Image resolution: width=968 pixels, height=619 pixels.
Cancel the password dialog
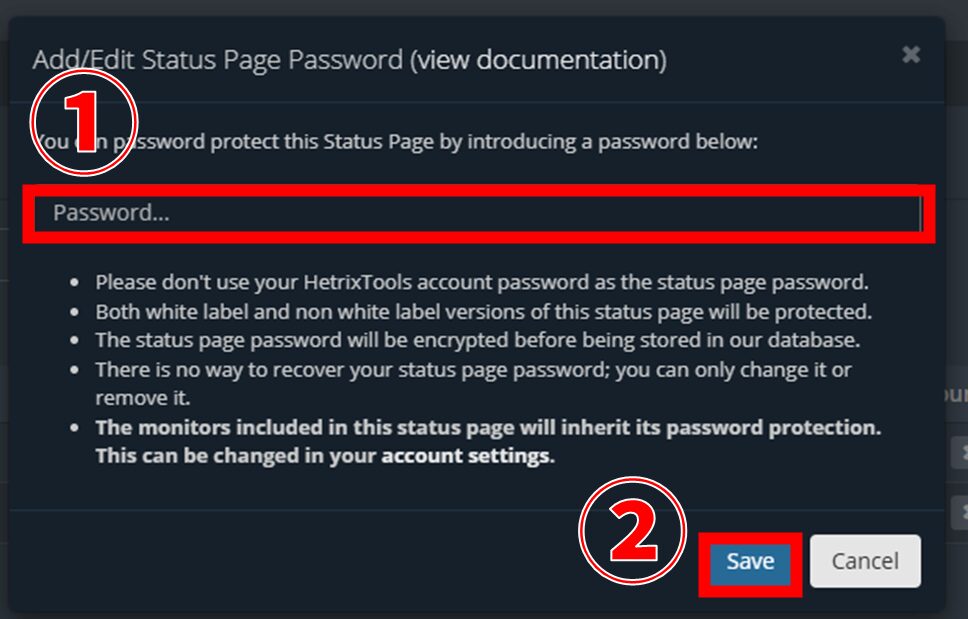[865, 561]
